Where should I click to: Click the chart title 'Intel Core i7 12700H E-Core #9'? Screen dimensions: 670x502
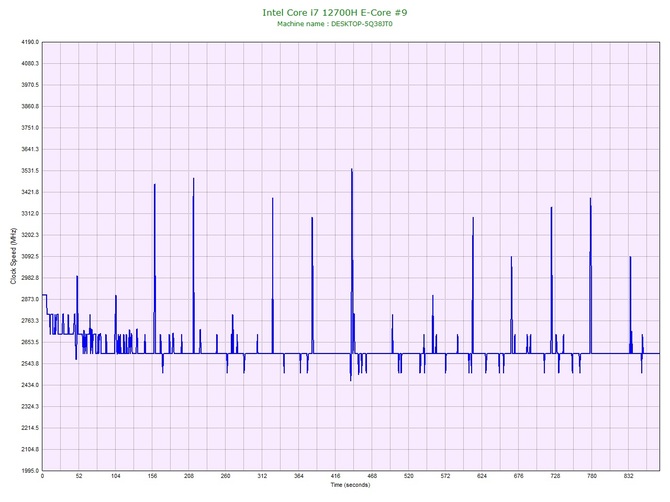(x=335, y=12)
